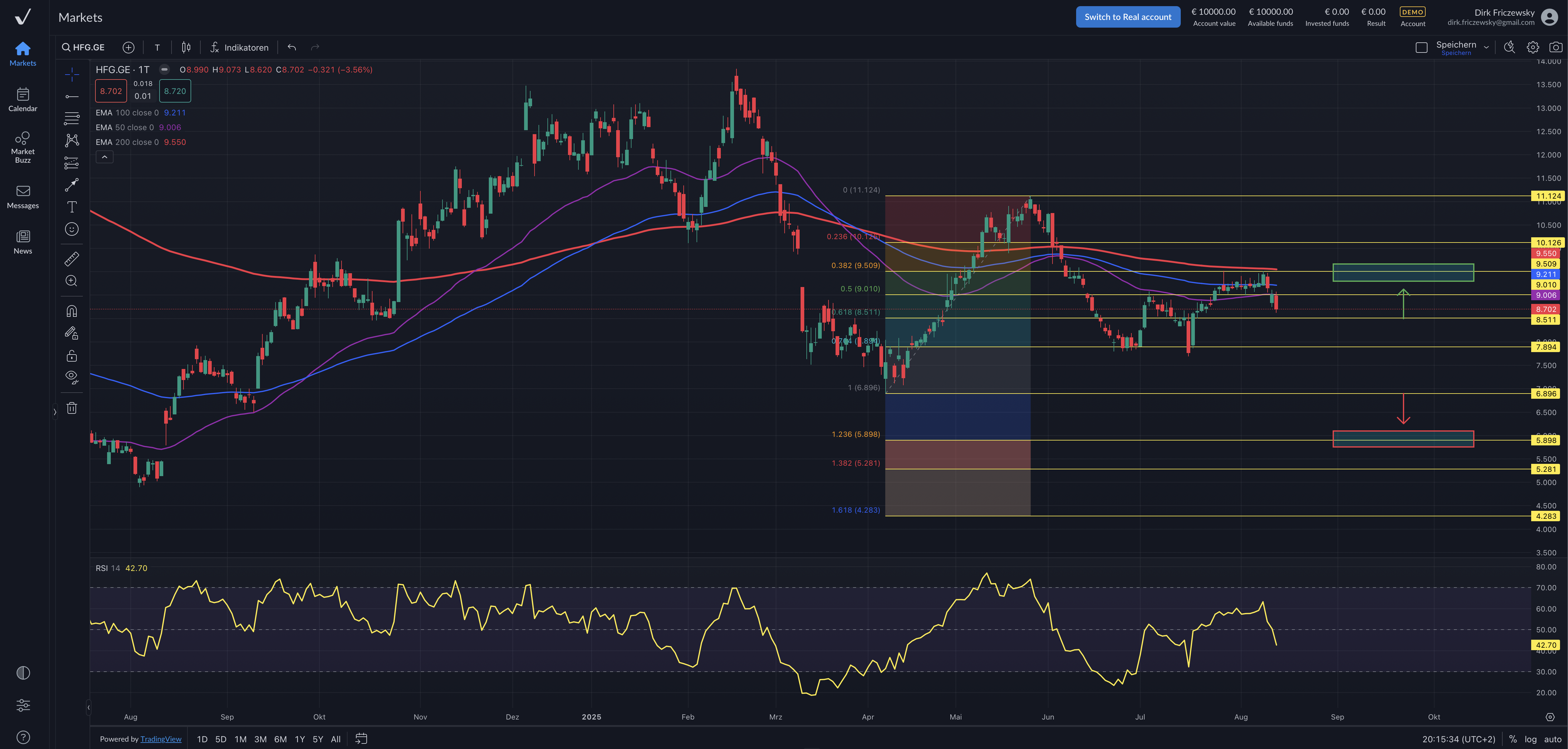Open the candlestick chart style selector

tap(186, 48)
